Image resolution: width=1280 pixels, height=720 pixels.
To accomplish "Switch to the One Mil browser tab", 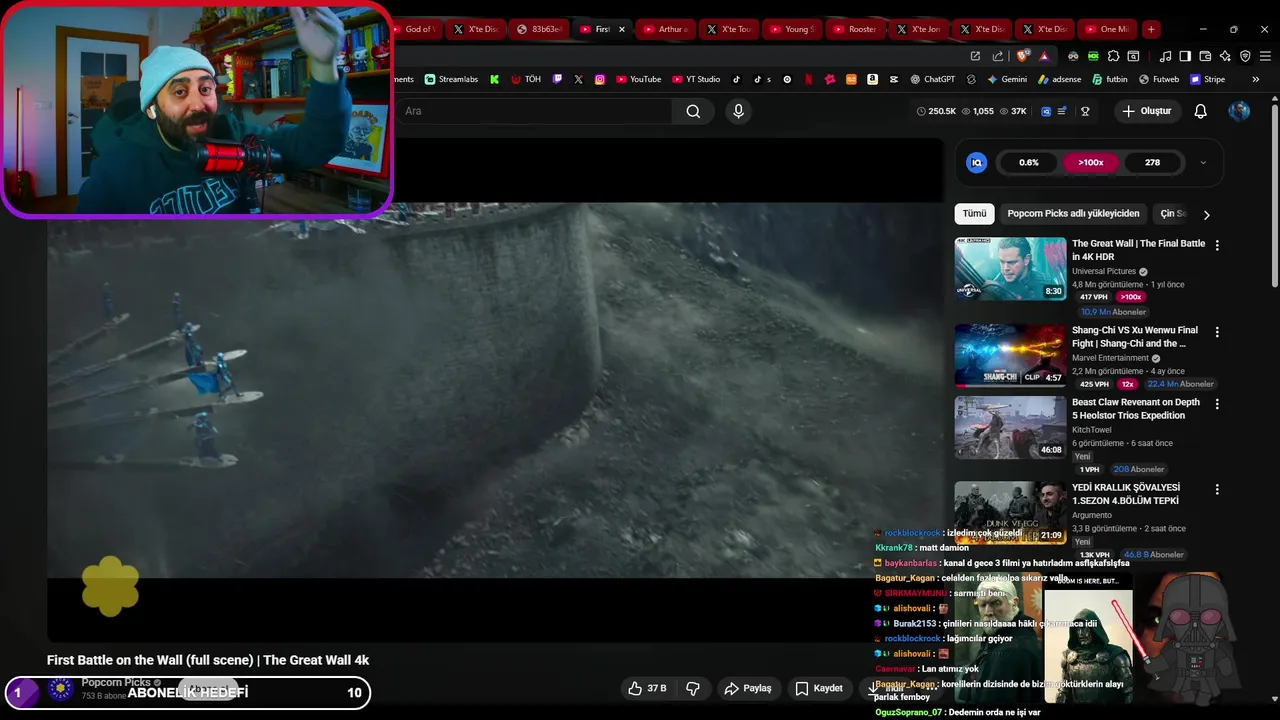I will pos(1107,29).
